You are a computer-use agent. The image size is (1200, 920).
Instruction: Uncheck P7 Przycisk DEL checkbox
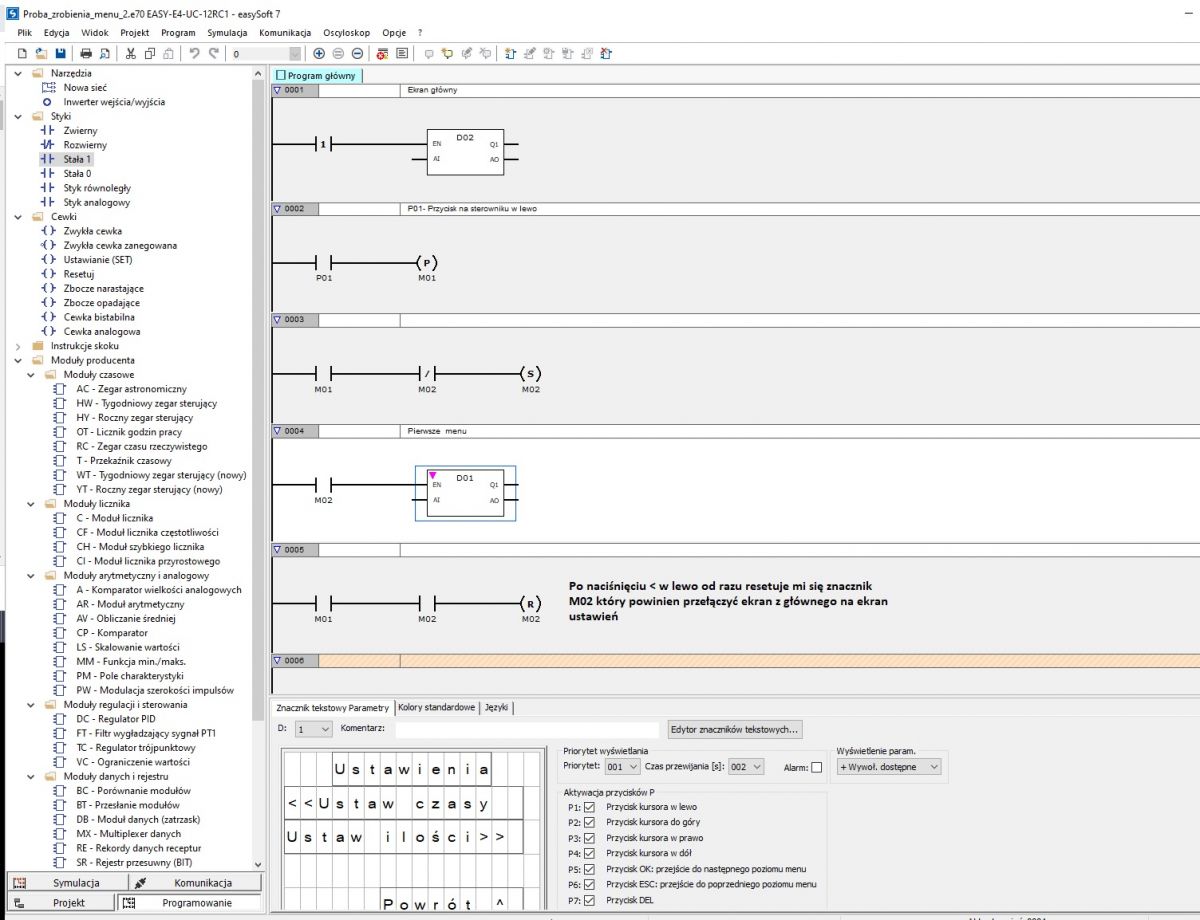tap(589, 901)
